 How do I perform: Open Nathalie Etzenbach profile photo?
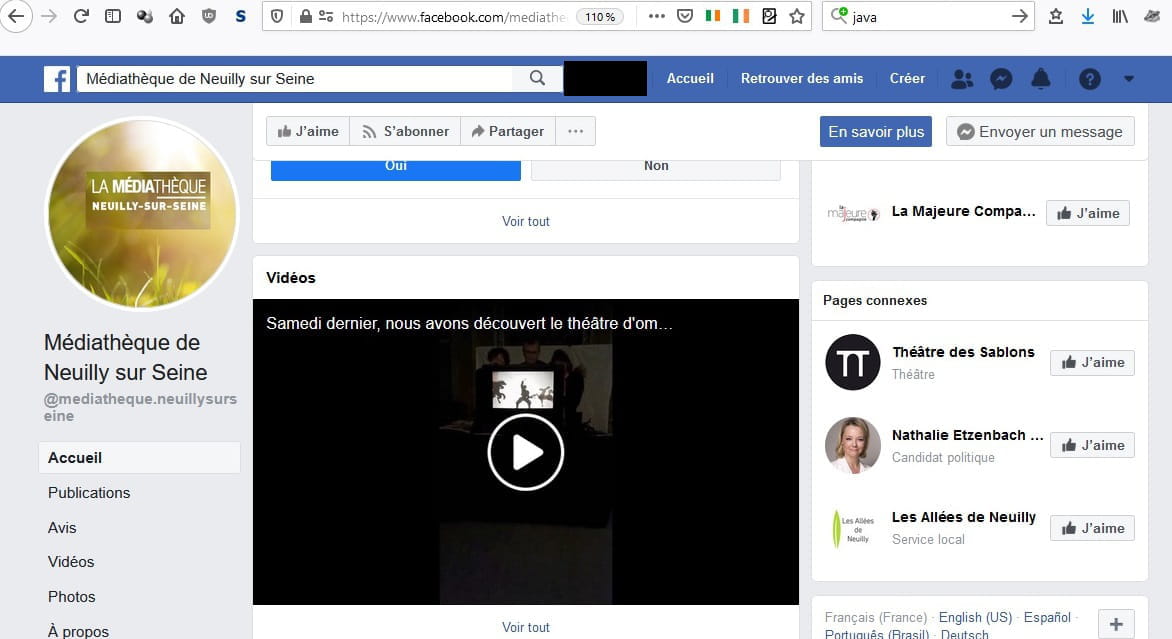coord(853,445)
